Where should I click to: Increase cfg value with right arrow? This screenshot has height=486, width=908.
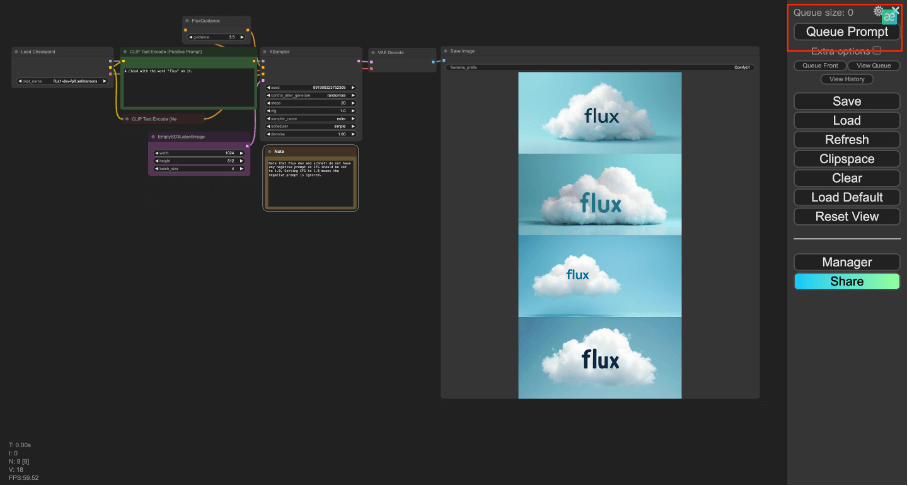[x=353, y=111]
